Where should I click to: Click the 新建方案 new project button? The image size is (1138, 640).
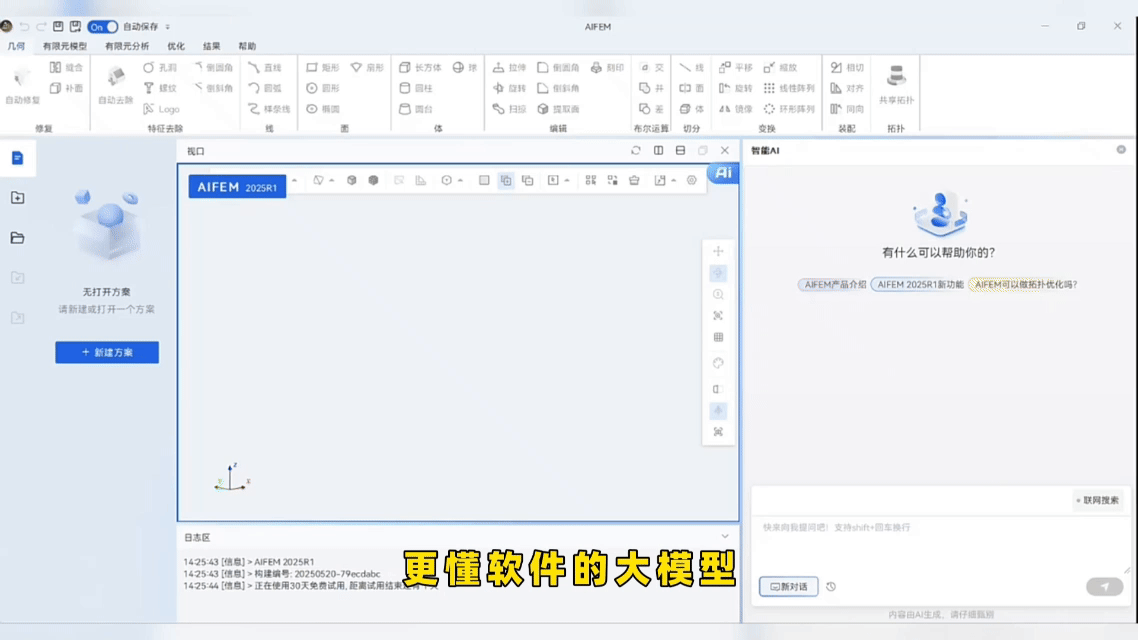point(107,353)
